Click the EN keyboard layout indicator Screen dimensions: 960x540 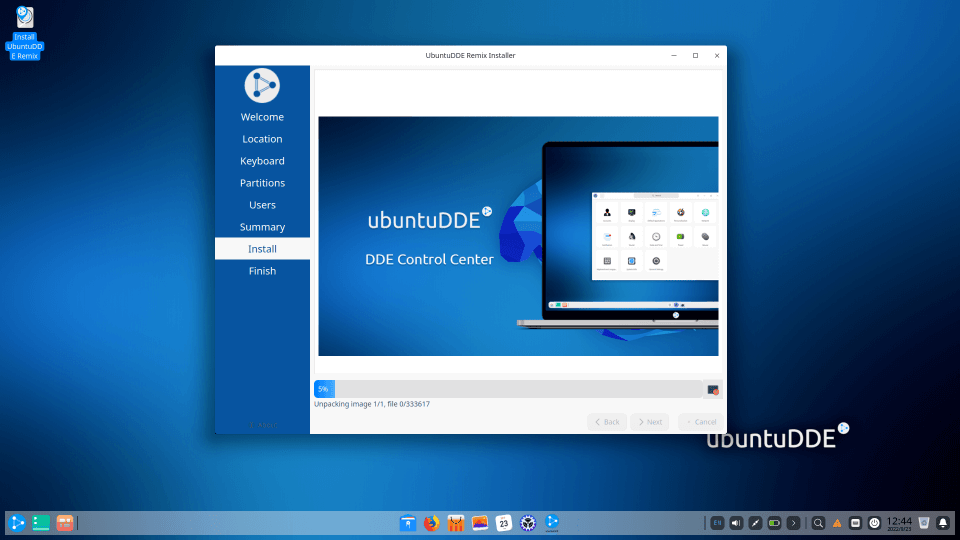[x=717, y=522]
